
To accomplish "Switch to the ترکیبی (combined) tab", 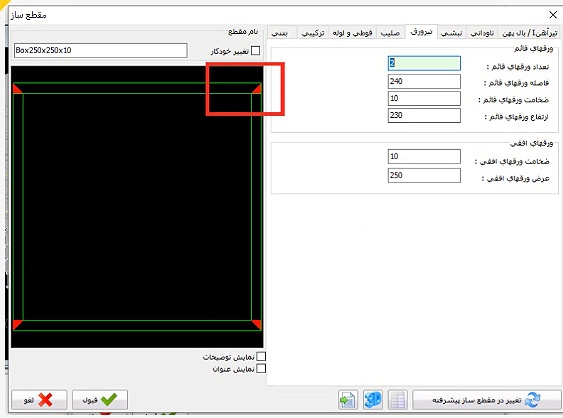I will pos(313,33).
